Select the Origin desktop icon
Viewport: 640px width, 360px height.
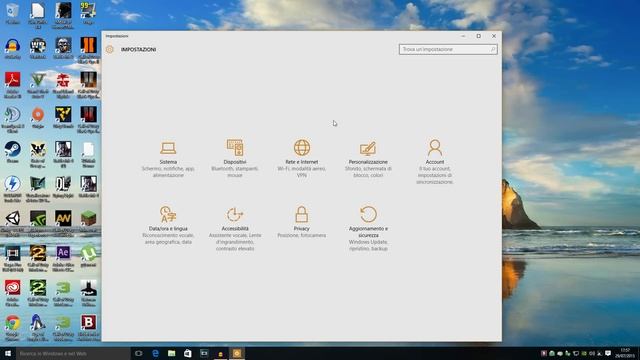(x=38, y=118)
